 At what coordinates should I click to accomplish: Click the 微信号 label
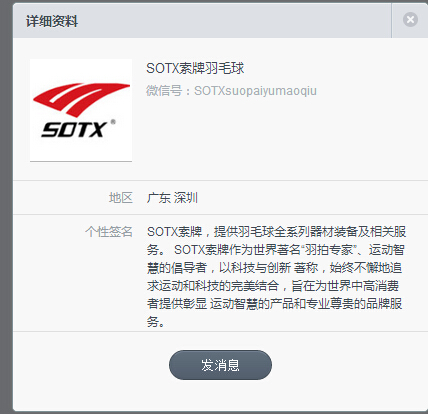tap(164, 91)
